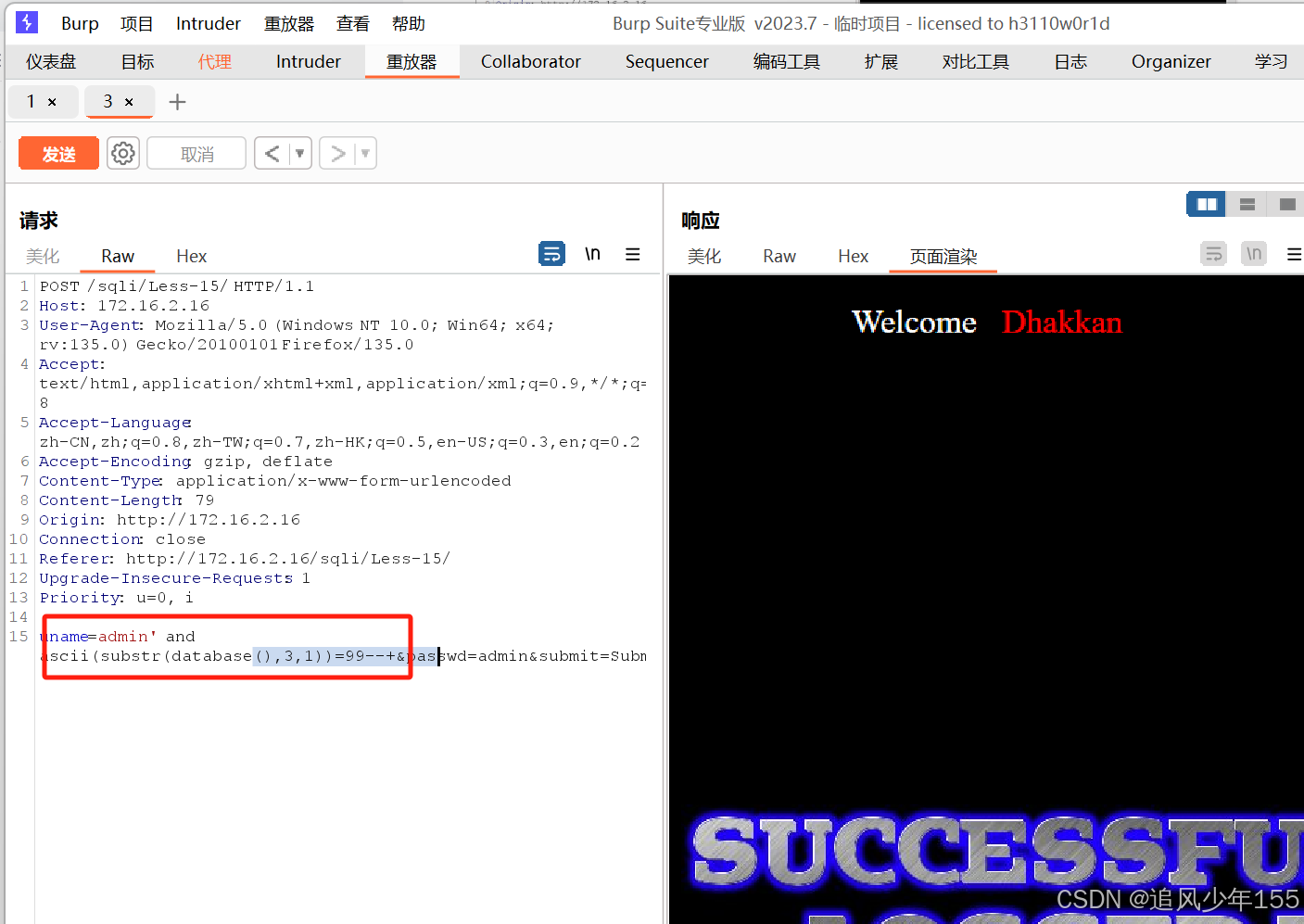
Task: Switch to the Organizer tab
Action: click(x=1171, y=61)
